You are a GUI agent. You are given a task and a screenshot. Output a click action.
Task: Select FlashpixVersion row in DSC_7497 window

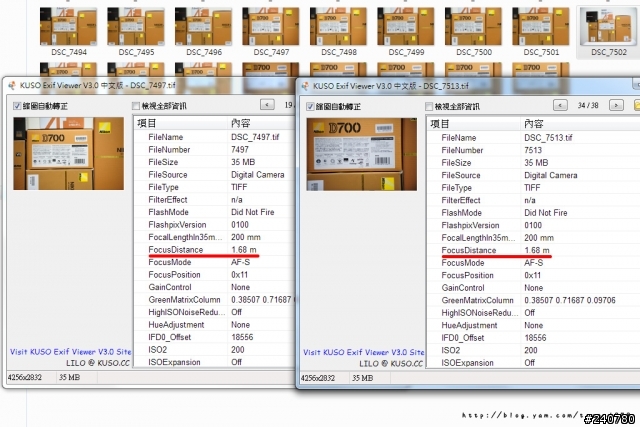pos(214,225)
